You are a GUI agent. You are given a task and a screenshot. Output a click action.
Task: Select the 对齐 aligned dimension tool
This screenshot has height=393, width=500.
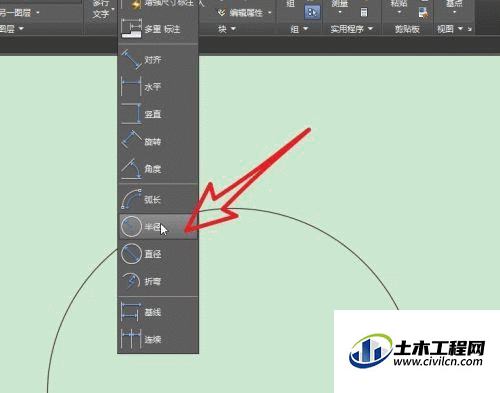click(158, 60)
